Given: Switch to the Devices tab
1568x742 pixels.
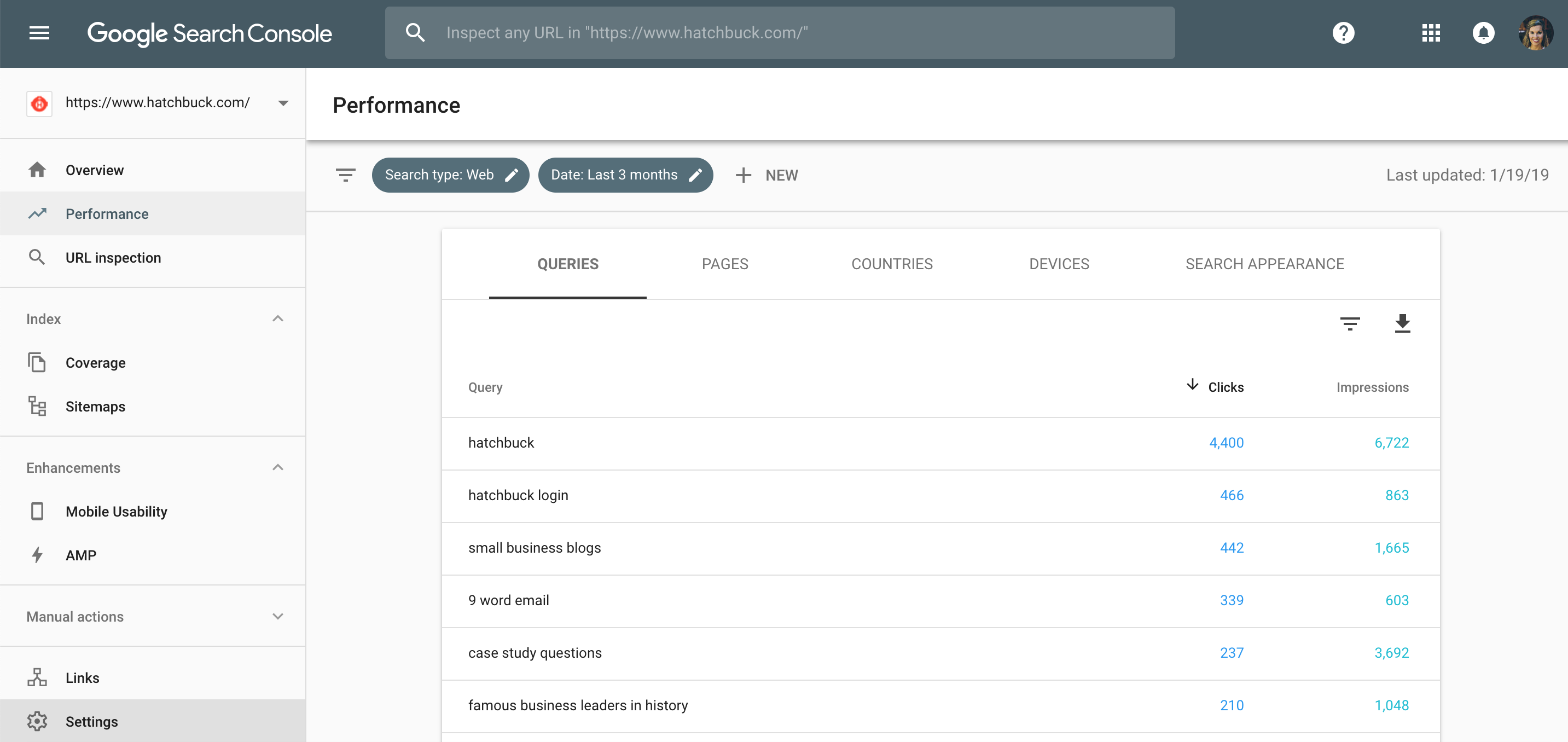Looking at the screenshot, I should [1059, 264].
